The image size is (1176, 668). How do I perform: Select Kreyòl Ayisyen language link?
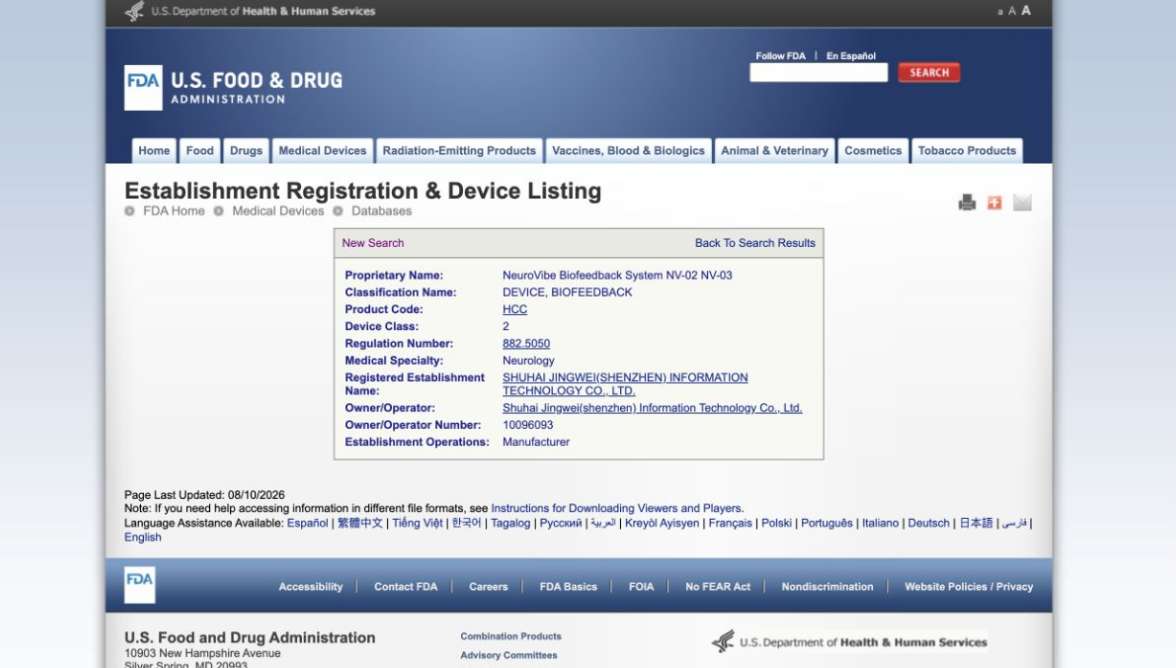pos(662,523)
